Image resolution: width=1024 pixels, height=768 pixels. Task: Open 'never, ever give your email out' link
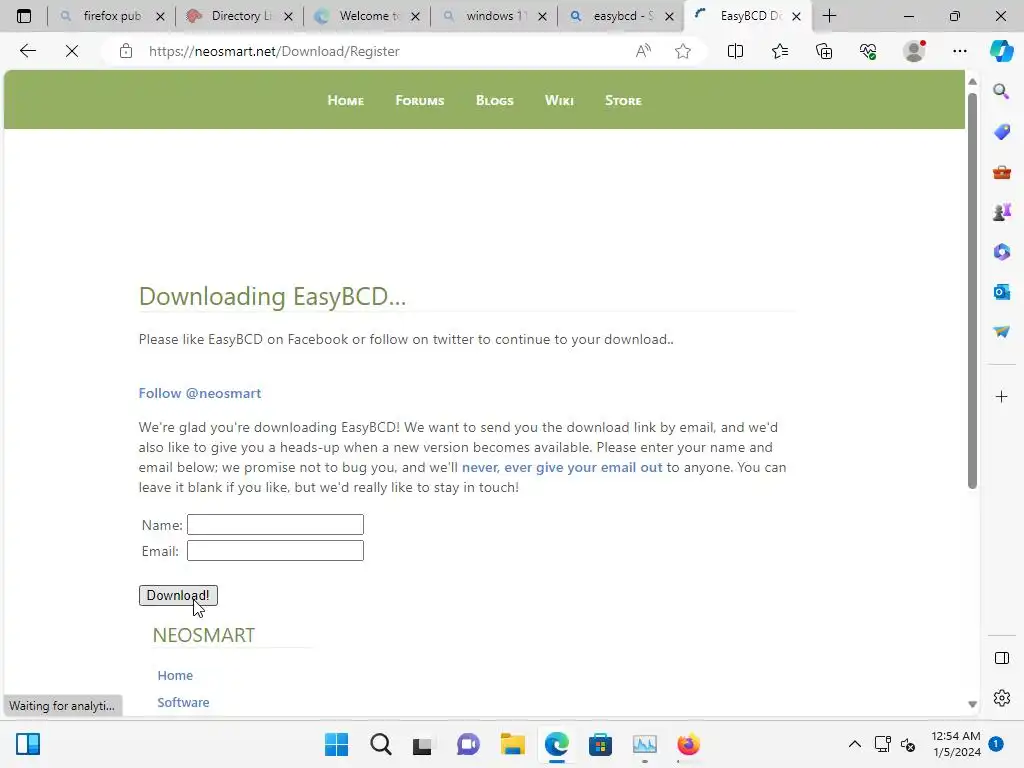pos(562,468)
